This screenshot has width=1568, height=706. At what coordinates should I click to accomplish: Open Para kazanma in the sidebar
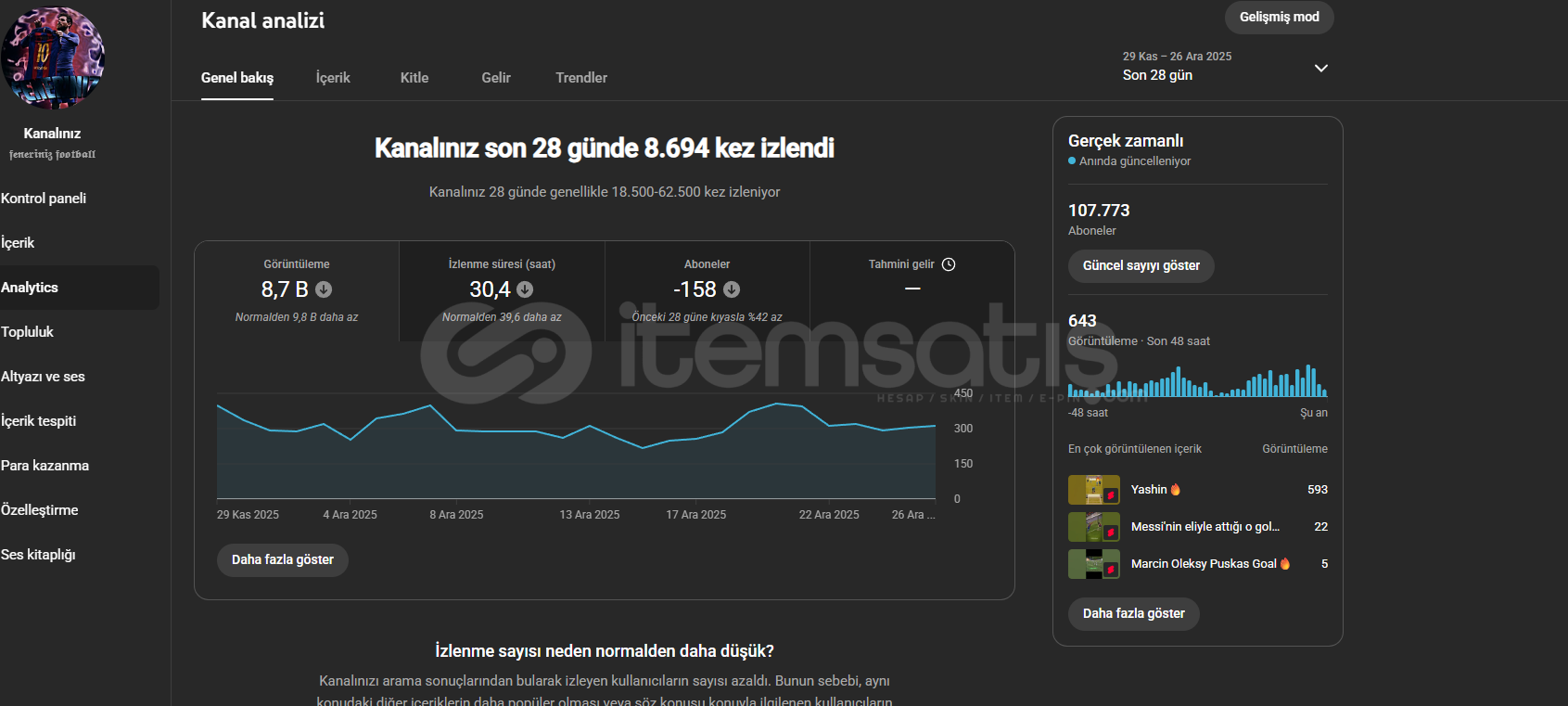pyautogui.click(x=45, y=466)
